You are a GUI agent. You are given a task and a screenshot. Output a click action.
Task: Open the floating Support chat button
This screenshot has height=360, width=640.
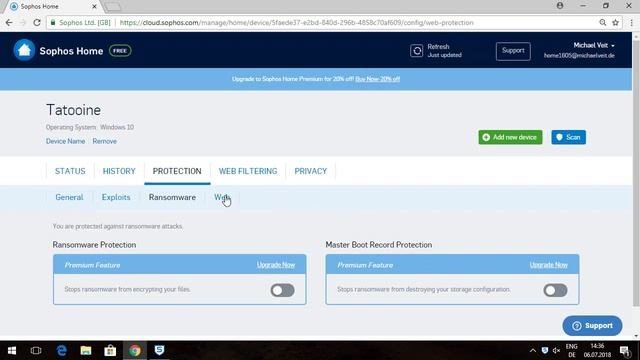coord(592,326)
